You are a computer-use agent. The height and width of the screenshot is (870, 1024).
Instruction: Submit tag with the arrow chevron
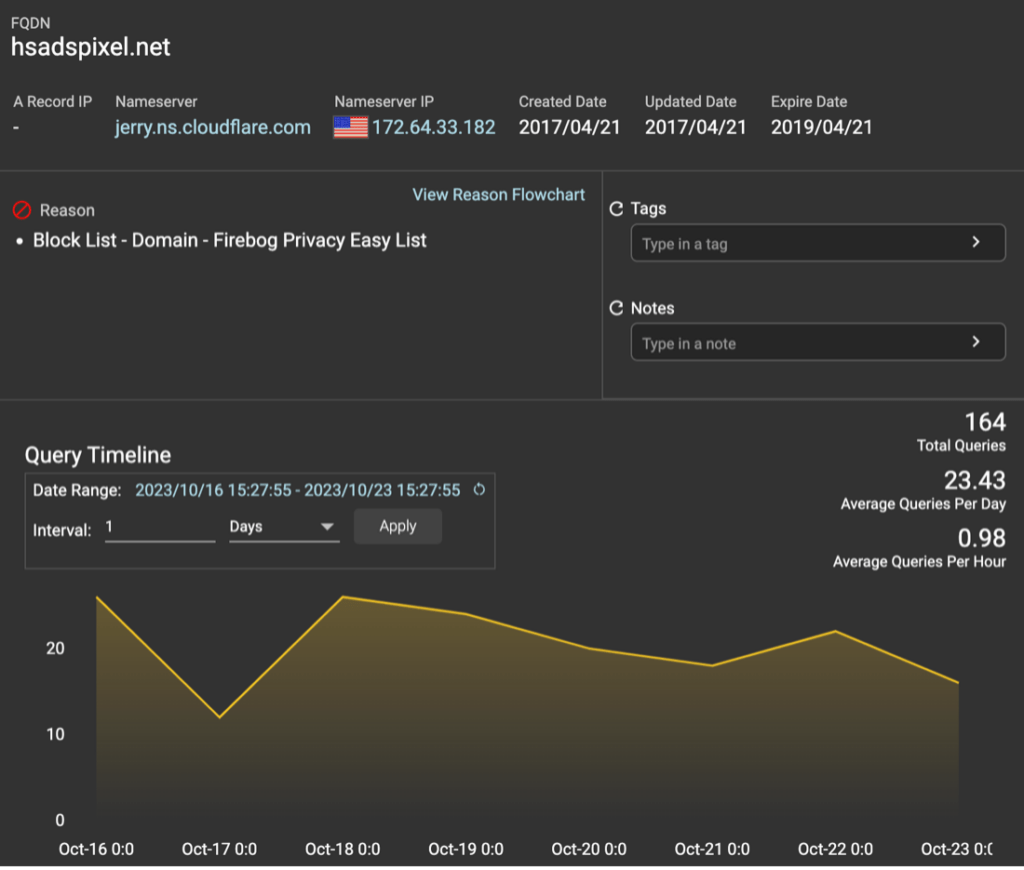[x=976, y=242]
